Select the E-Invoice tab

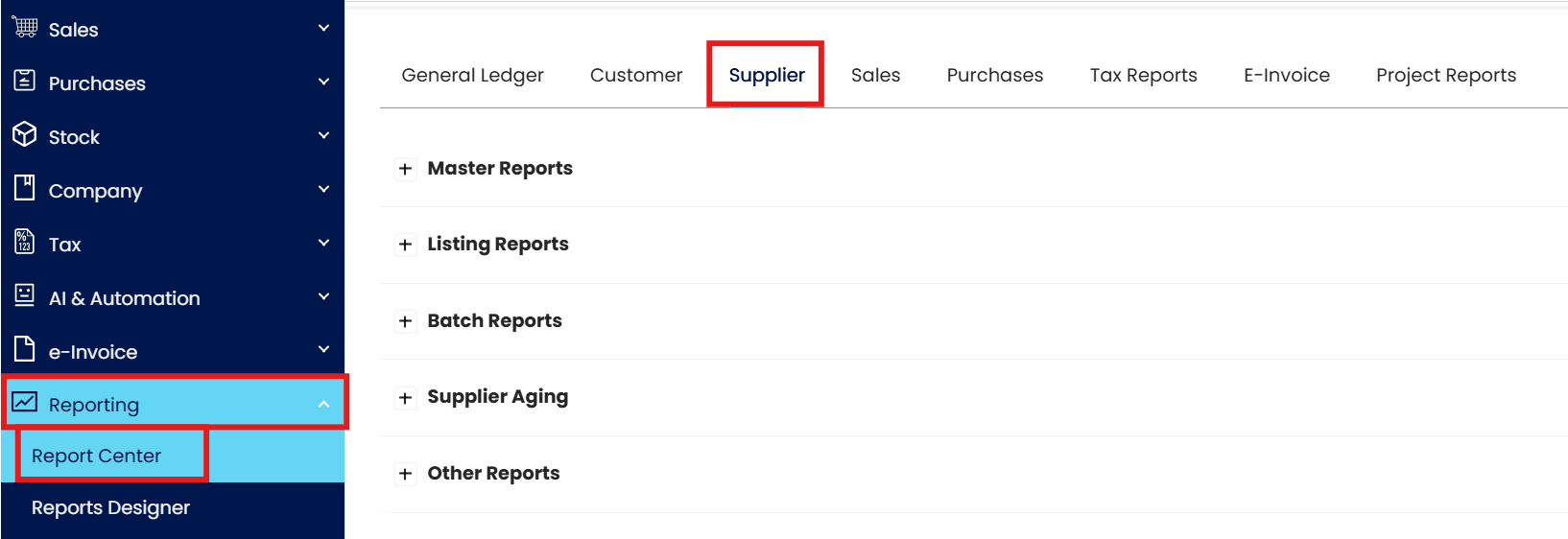[1286, 75]
